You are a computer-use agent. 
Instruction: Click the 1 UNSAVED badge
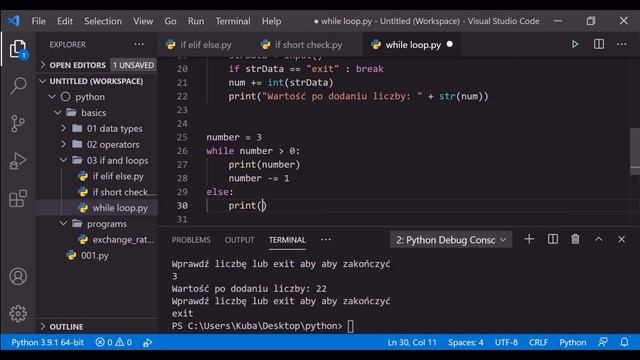(x=133, y=65)
